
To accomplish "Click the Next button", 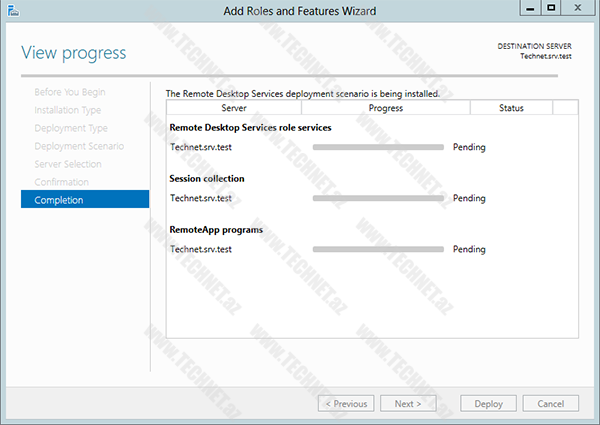I will pos(407,404).
